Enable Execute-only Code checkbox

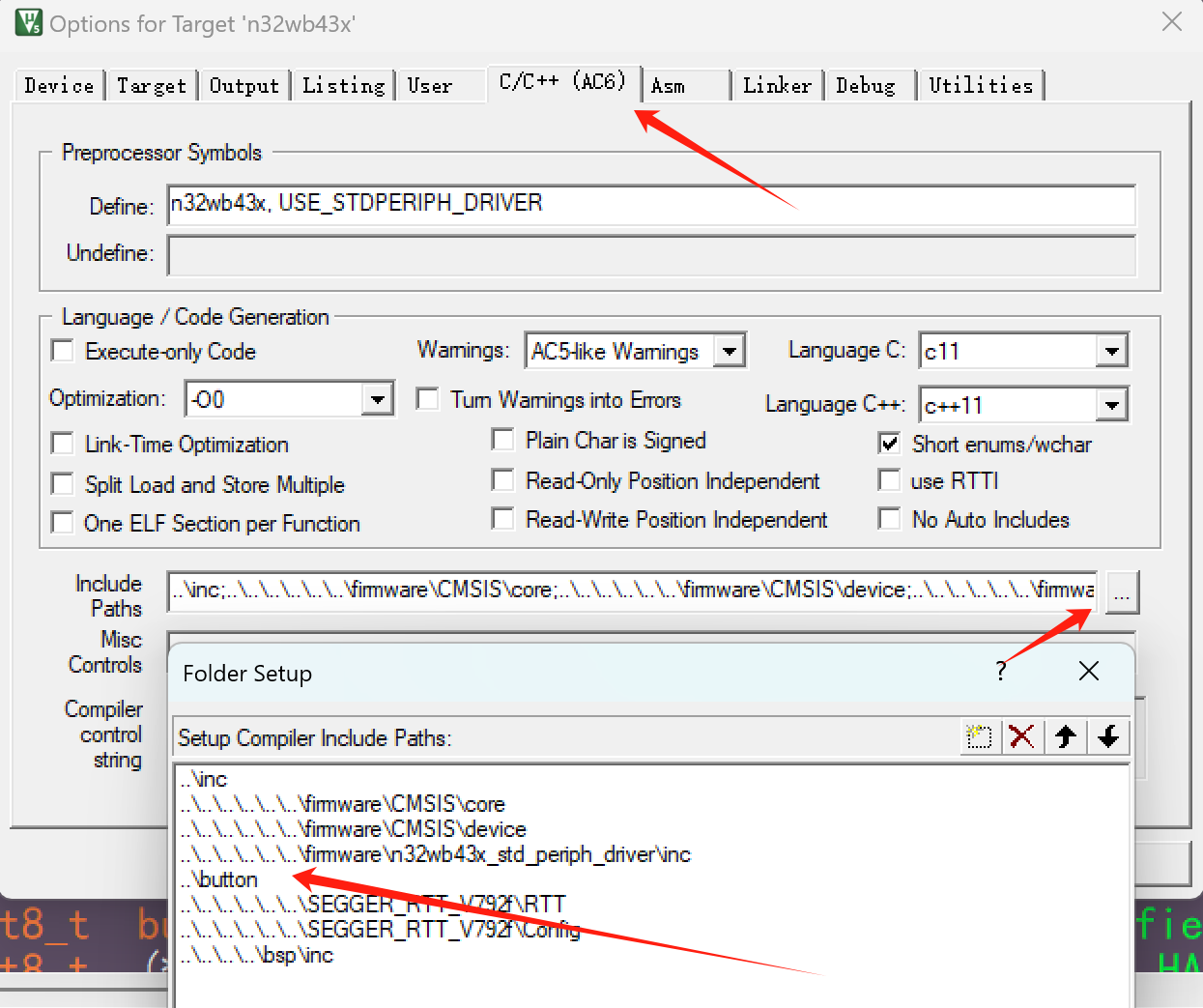point(63,351)
